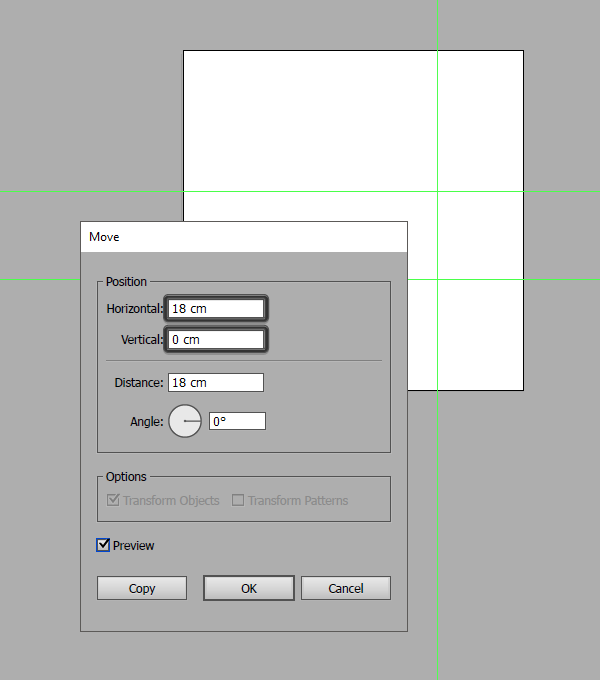Image resolution: width=600 pixels, height=680 pixels.
Task: Click the Move dialog title bar
Action: (x=244, y=237)
